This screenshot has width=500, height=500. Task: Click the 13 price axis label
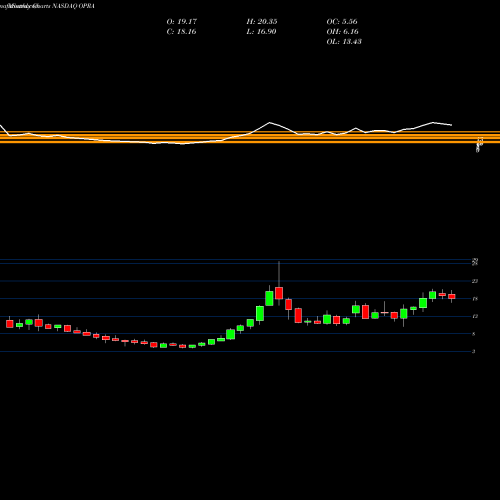(475, 316)
